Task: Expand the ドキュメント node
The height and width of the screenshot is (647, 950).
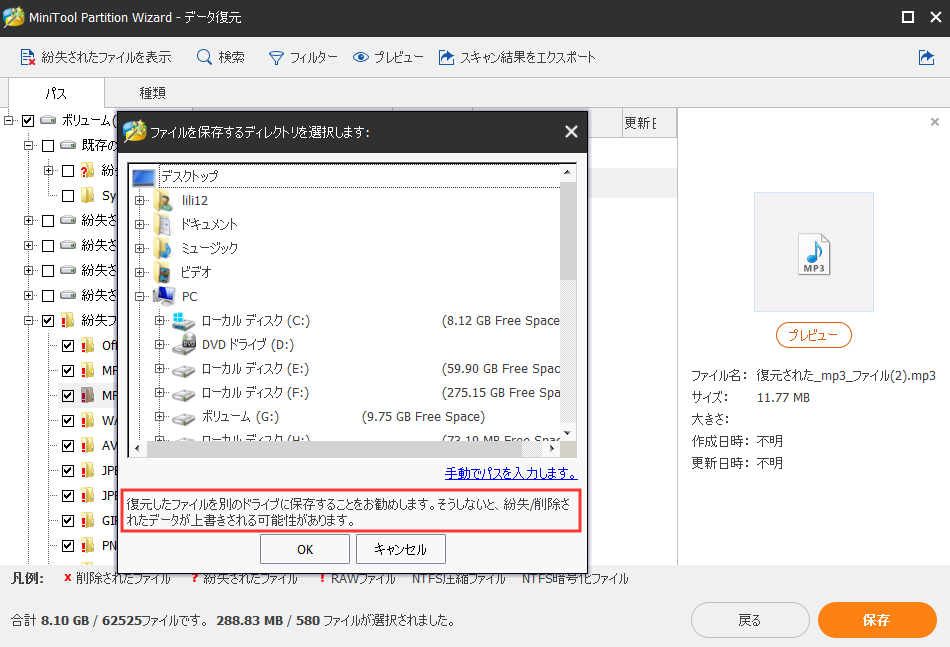Action: (139, 225)
